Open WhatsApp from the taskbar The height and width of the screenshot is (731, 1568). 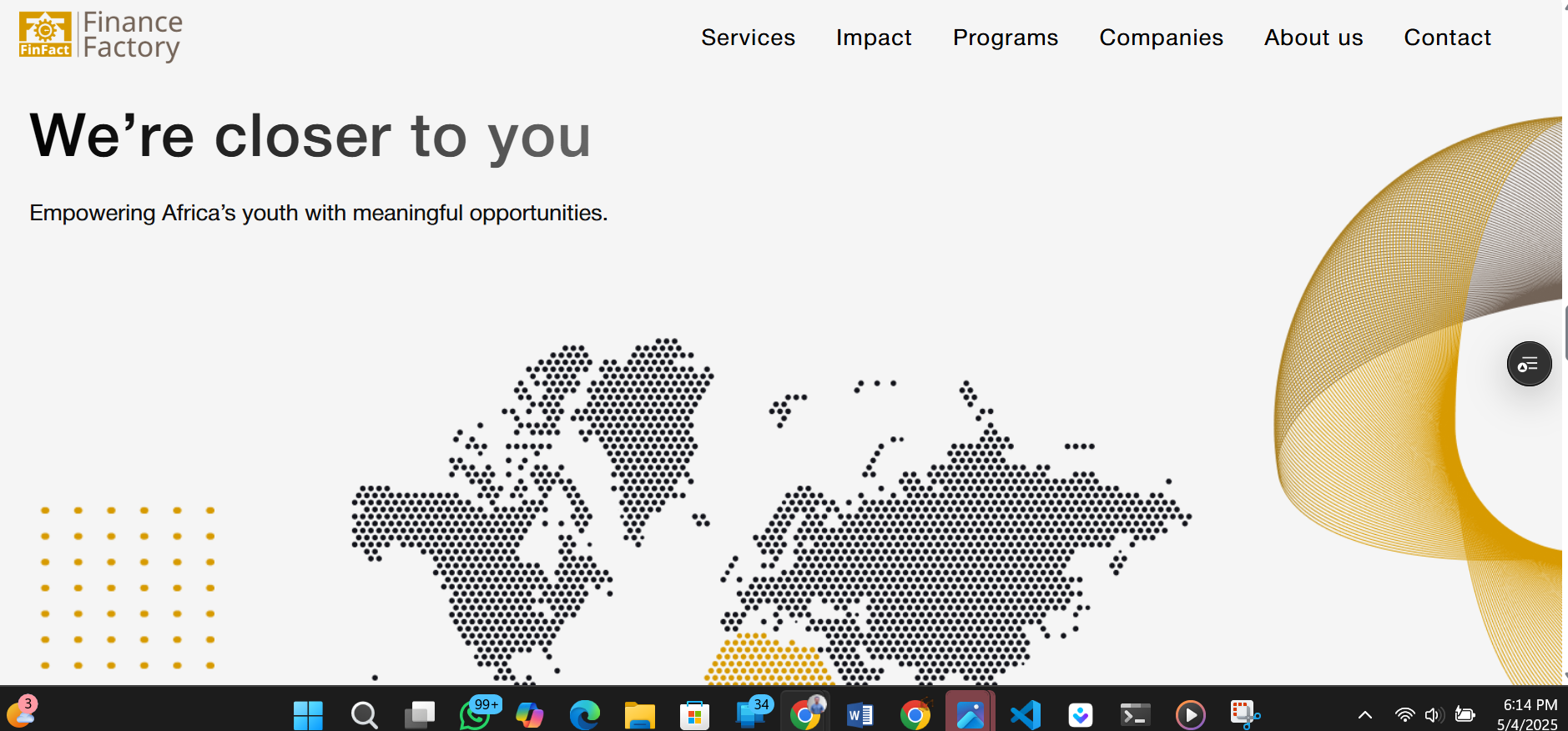[475, 715]
